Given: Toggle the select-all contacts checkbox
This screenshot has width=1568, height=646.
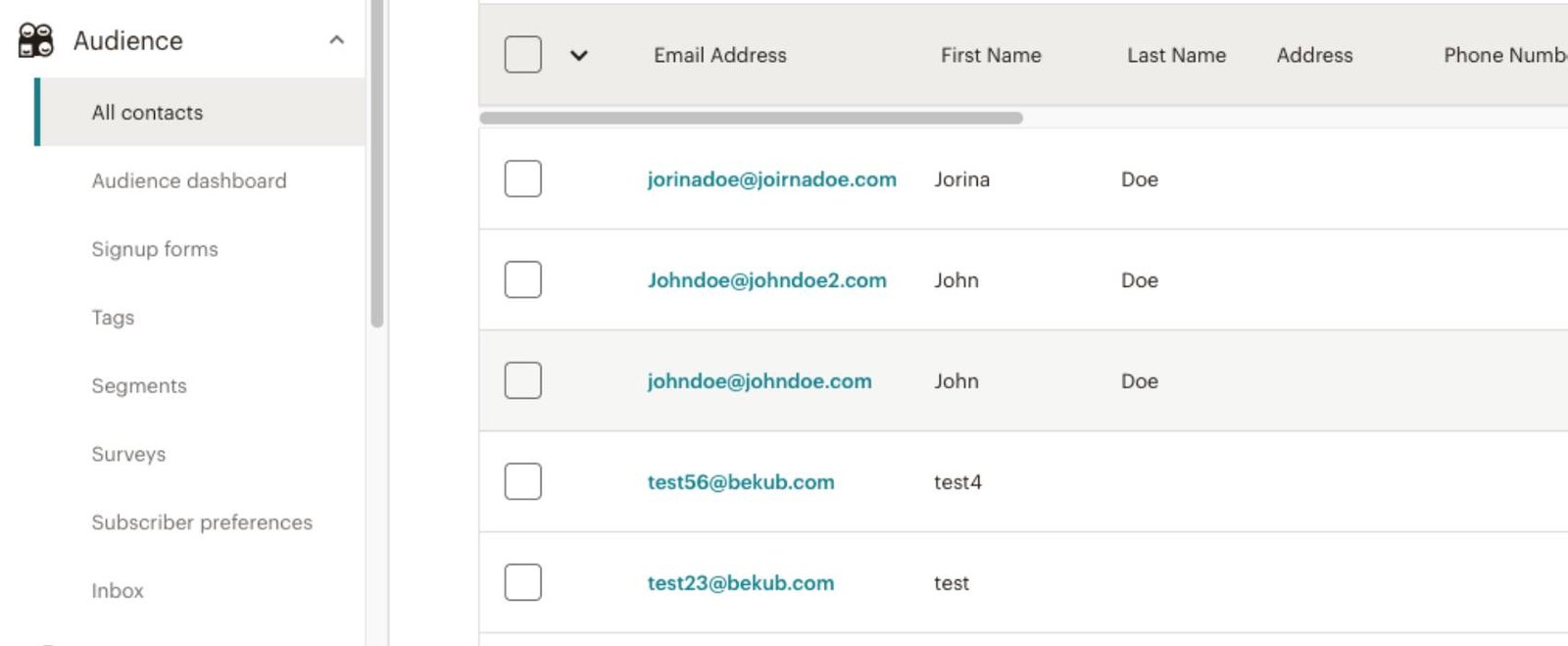Looking at the screenshot, I should [522, 55].
